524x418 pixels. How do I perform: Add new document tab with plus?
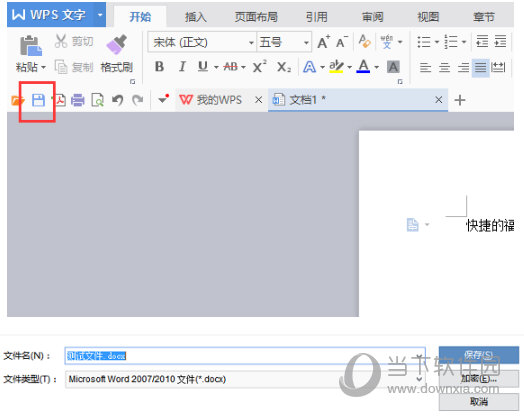click(460, 100)
